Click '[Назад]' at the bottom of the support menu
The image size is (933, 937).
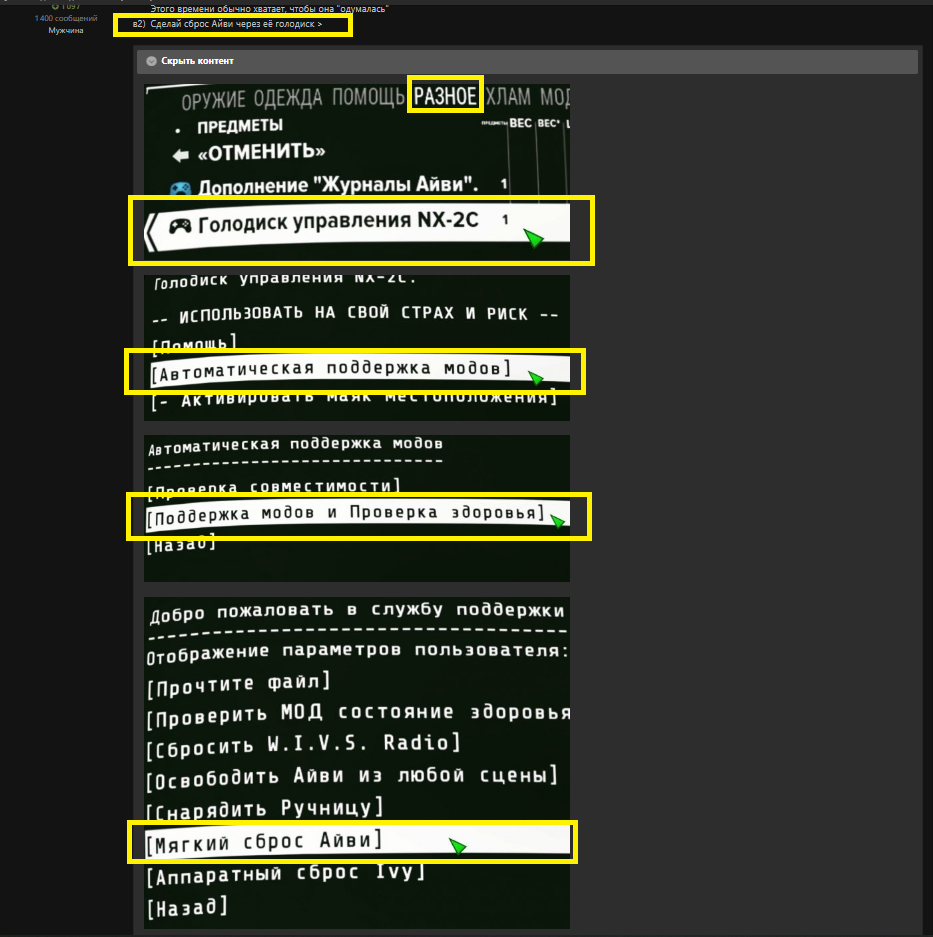point(187,908)
